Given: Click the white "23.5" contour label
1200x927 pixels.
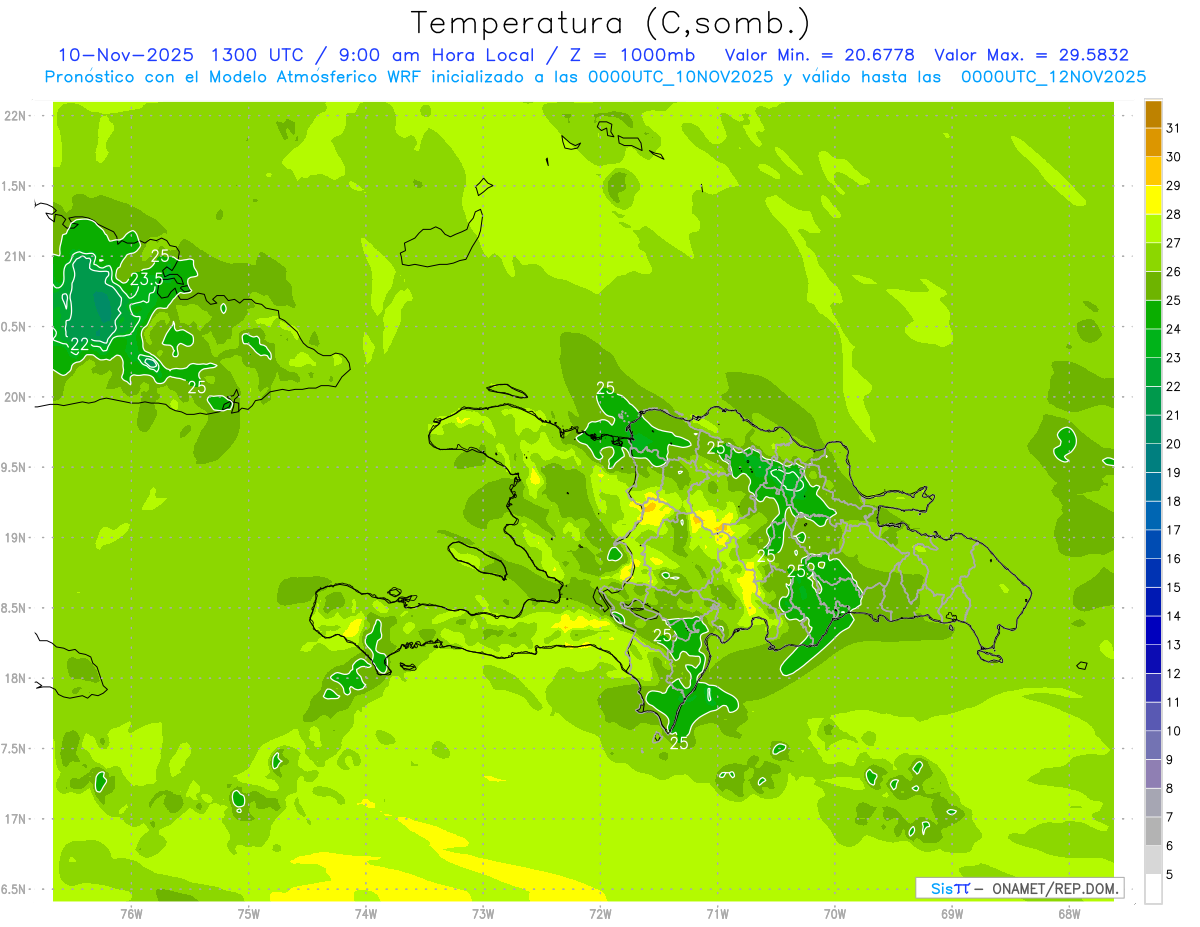Looking at the screenshot, I should click(x=146, y=279).
